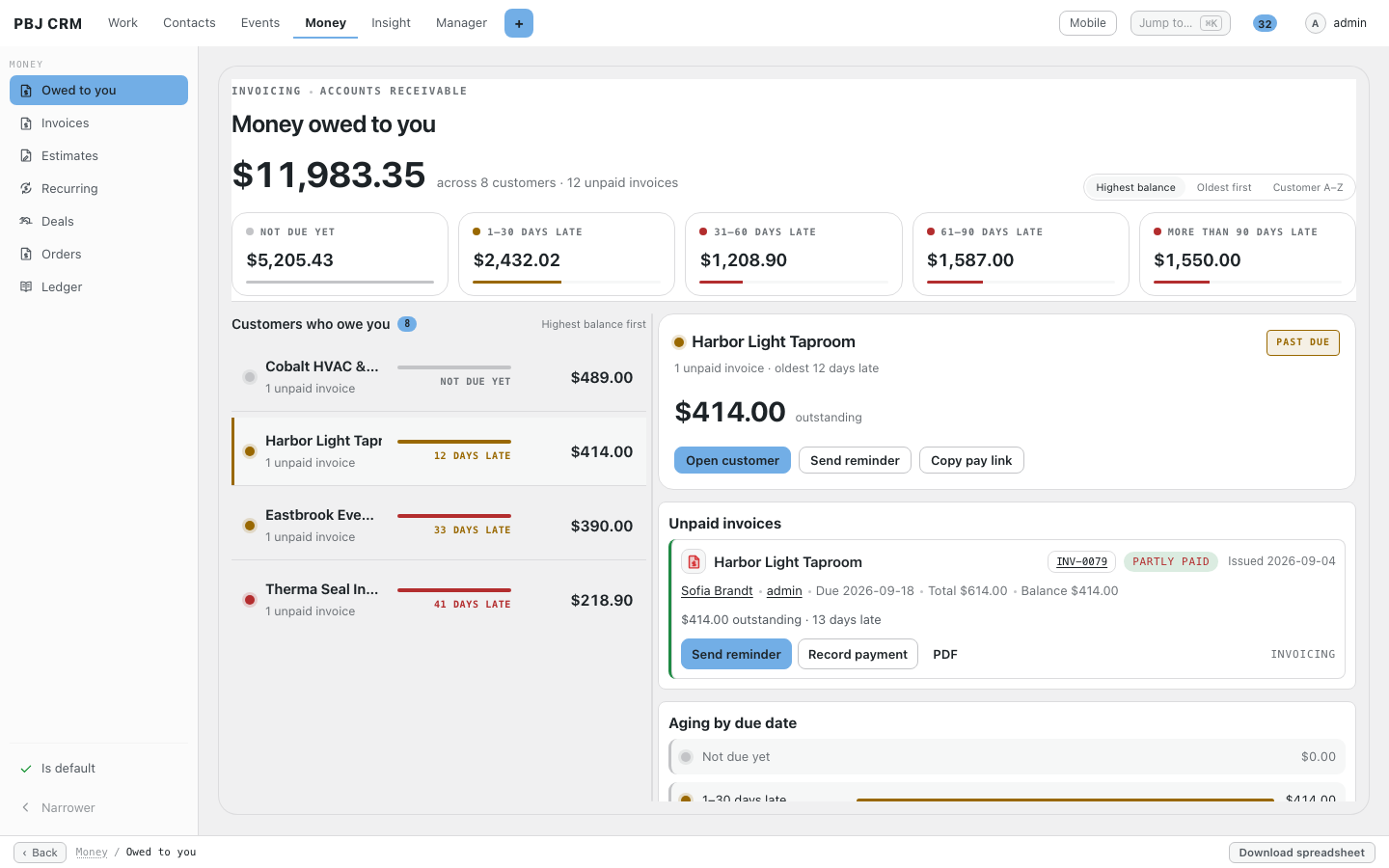Click the Mobile button

click(1087, 23)
